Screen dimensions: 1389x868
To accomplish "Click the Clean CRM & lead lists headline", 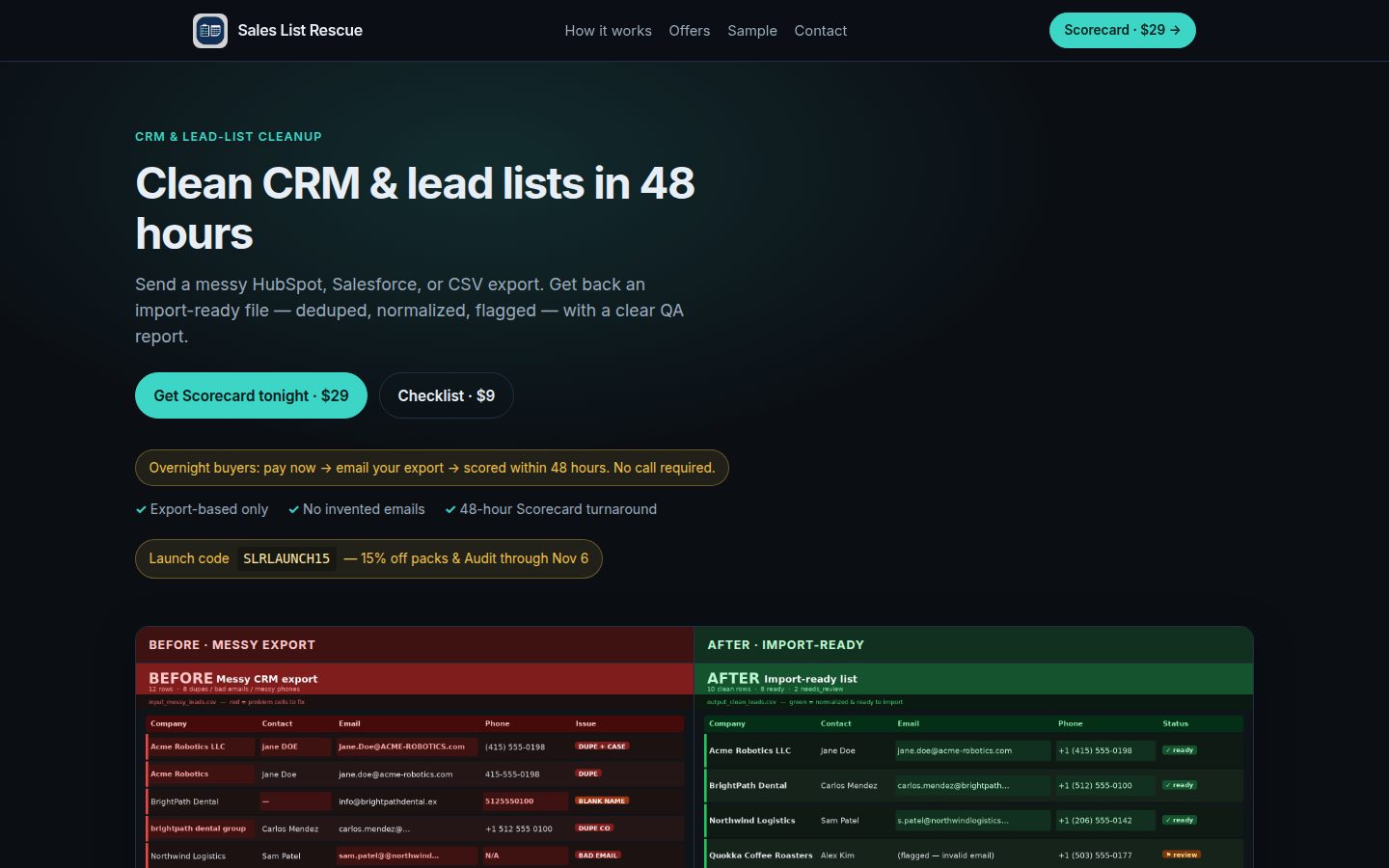I will (x=415, y=208).
